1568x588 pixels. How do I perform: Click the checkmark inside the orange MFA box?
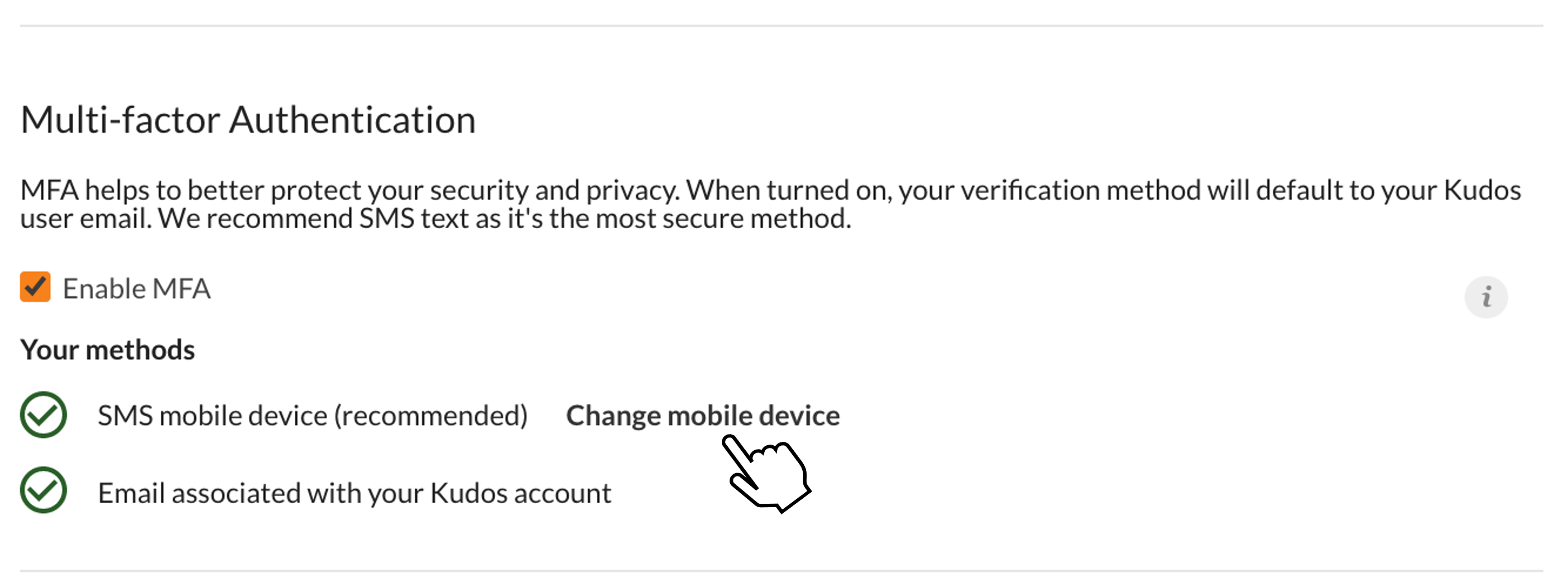point(35,286)
